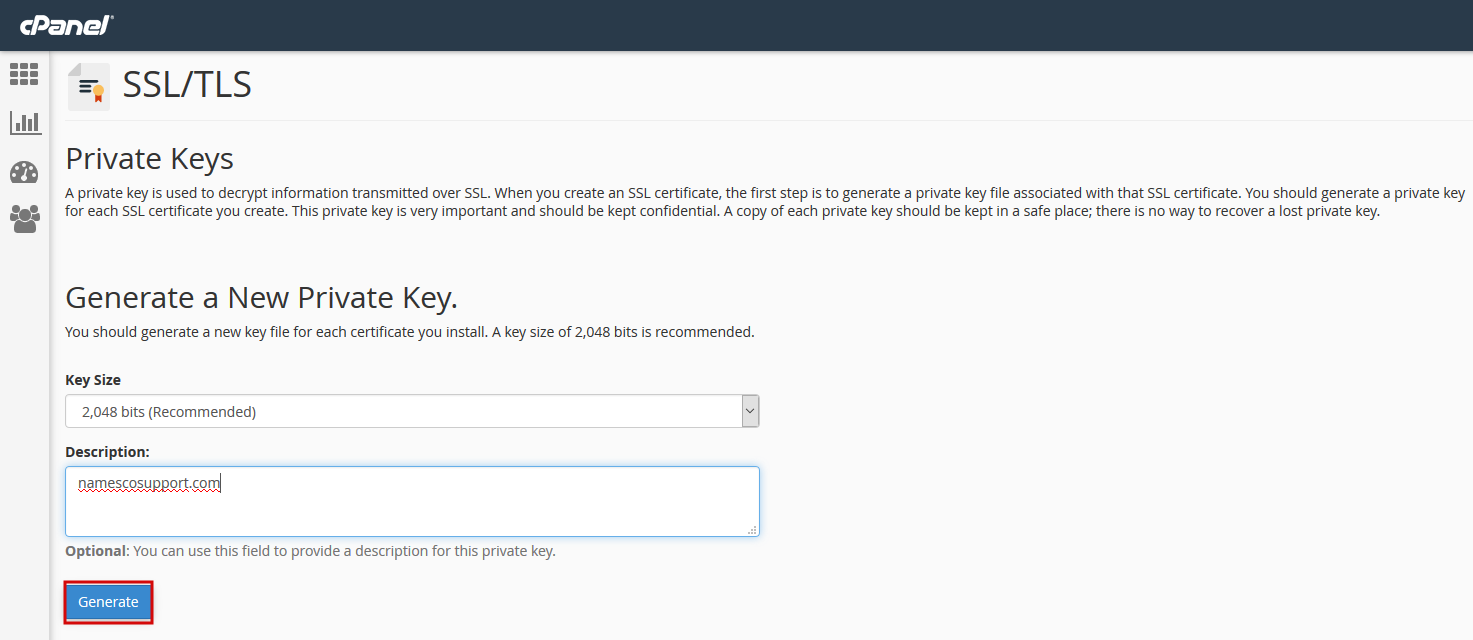The width and height of the screenshot is (1473, 640).
Task: Click the Description box resize handle
Action: point(752,530)
